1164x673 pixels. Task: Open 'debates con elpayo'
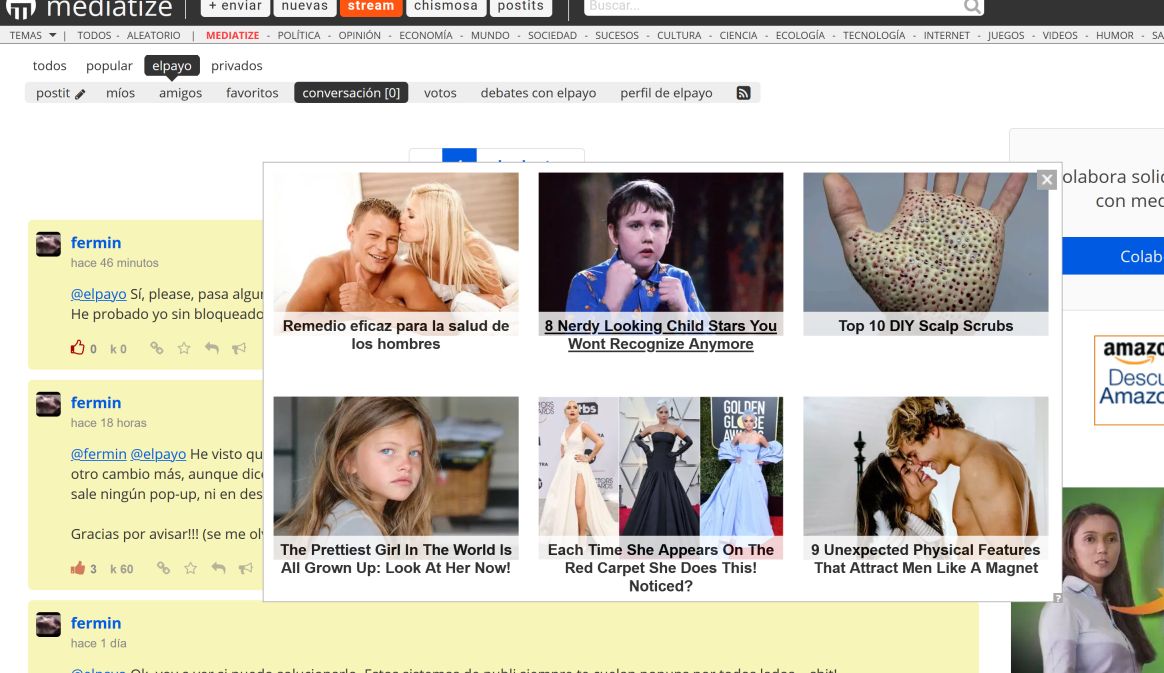538,93
